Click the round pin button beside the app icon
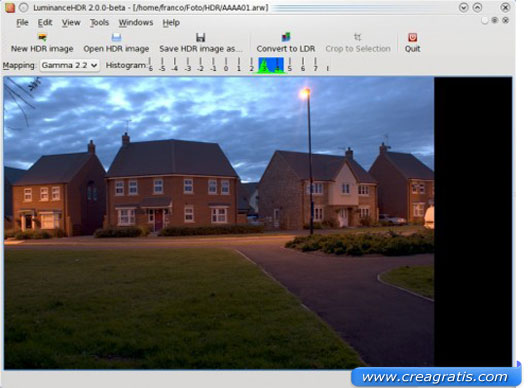 pyautogui.click(x=23, y=7)
